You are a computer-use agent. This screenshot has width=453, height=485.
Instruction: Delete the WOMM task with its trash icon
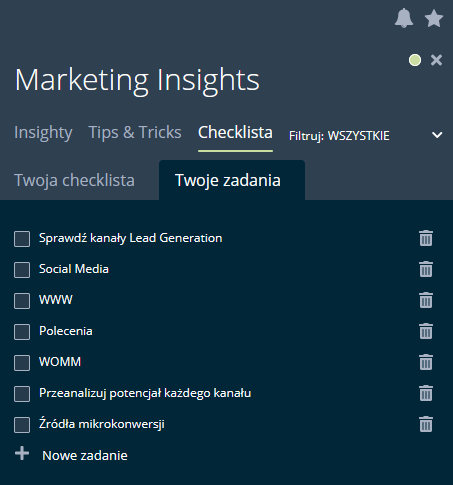(426, 362)
